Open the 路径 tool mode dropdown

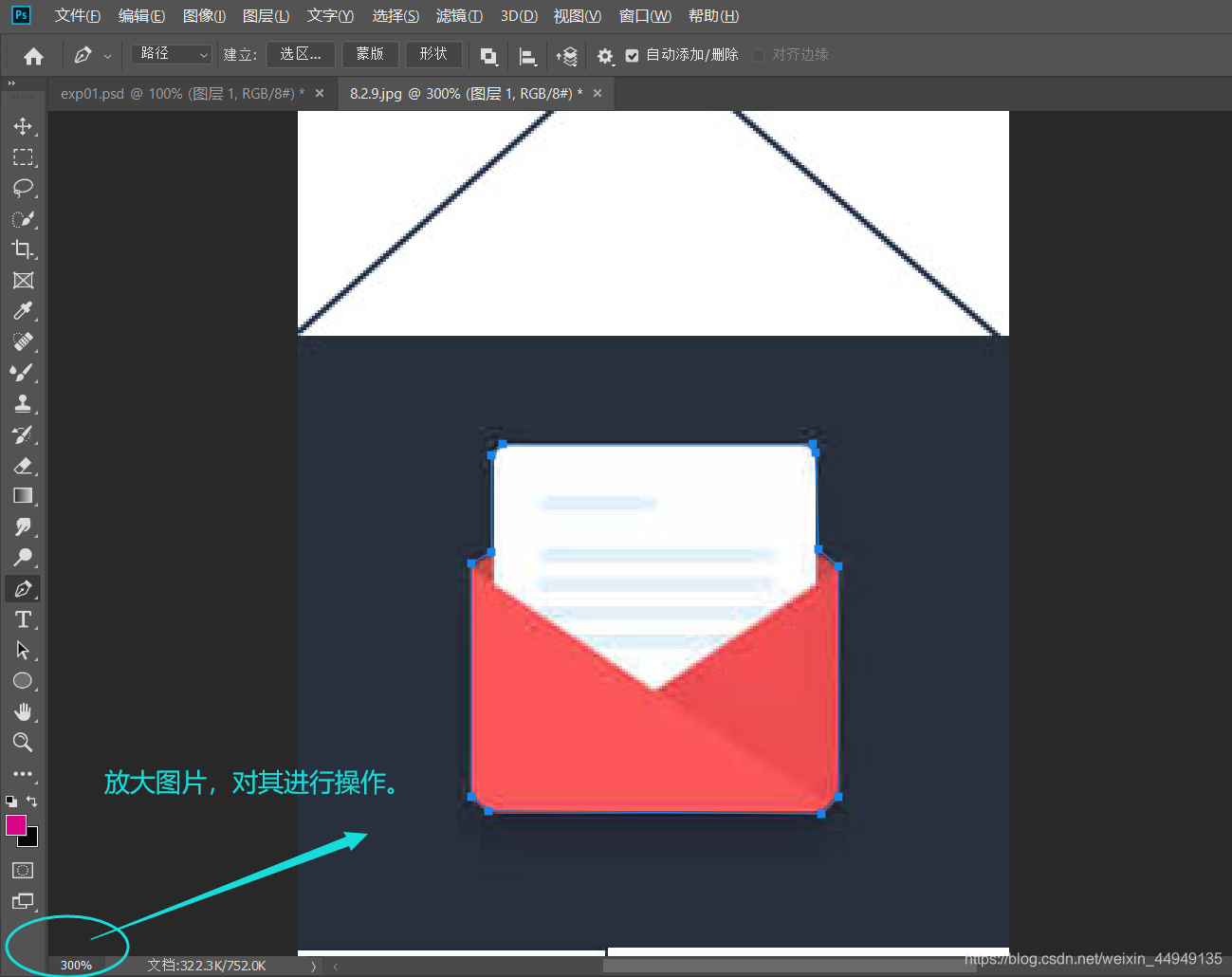[172, 54]
